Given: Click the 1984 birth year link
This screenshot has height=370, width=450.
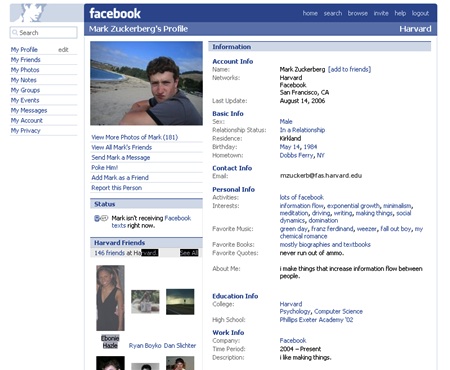Looking at the screenshot, I should pos(310,147).
